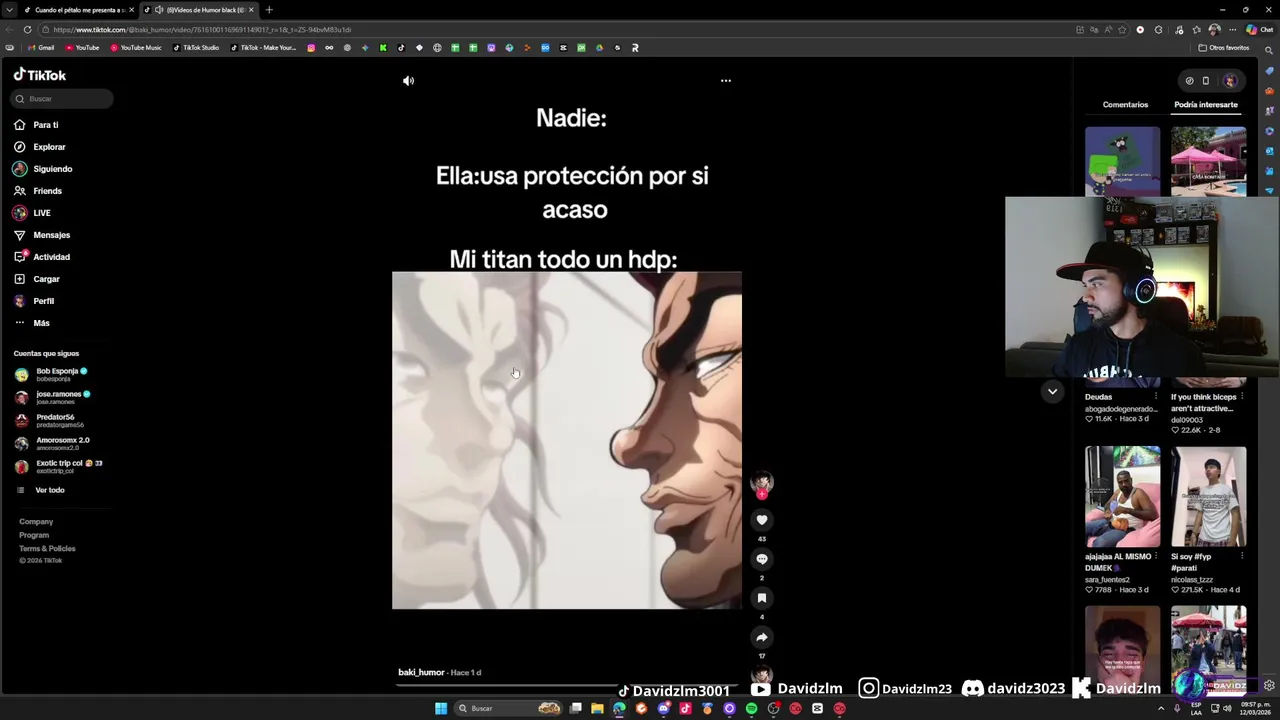Open Actividad notifications
This screenshot has height=720, width=1280.
(x=51, y=257)
